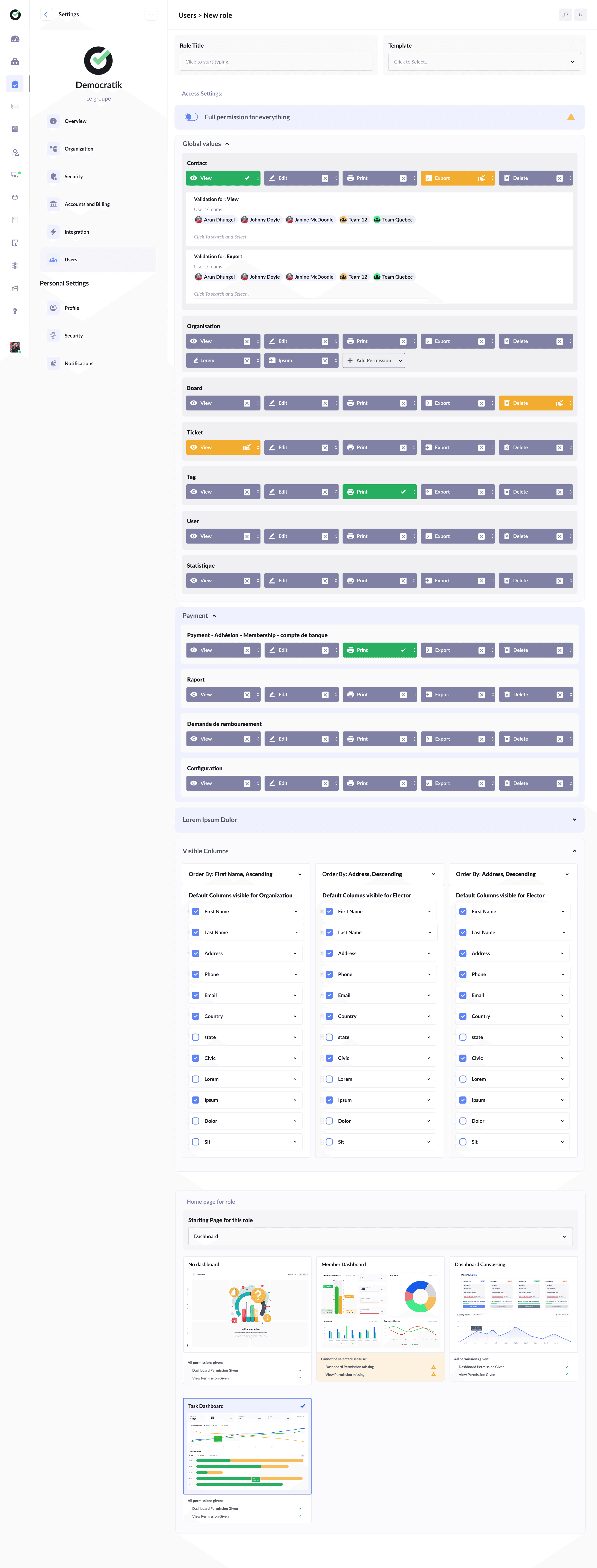Open Organization in settings menu
The image size is (597, 1568).
(98, 148)
